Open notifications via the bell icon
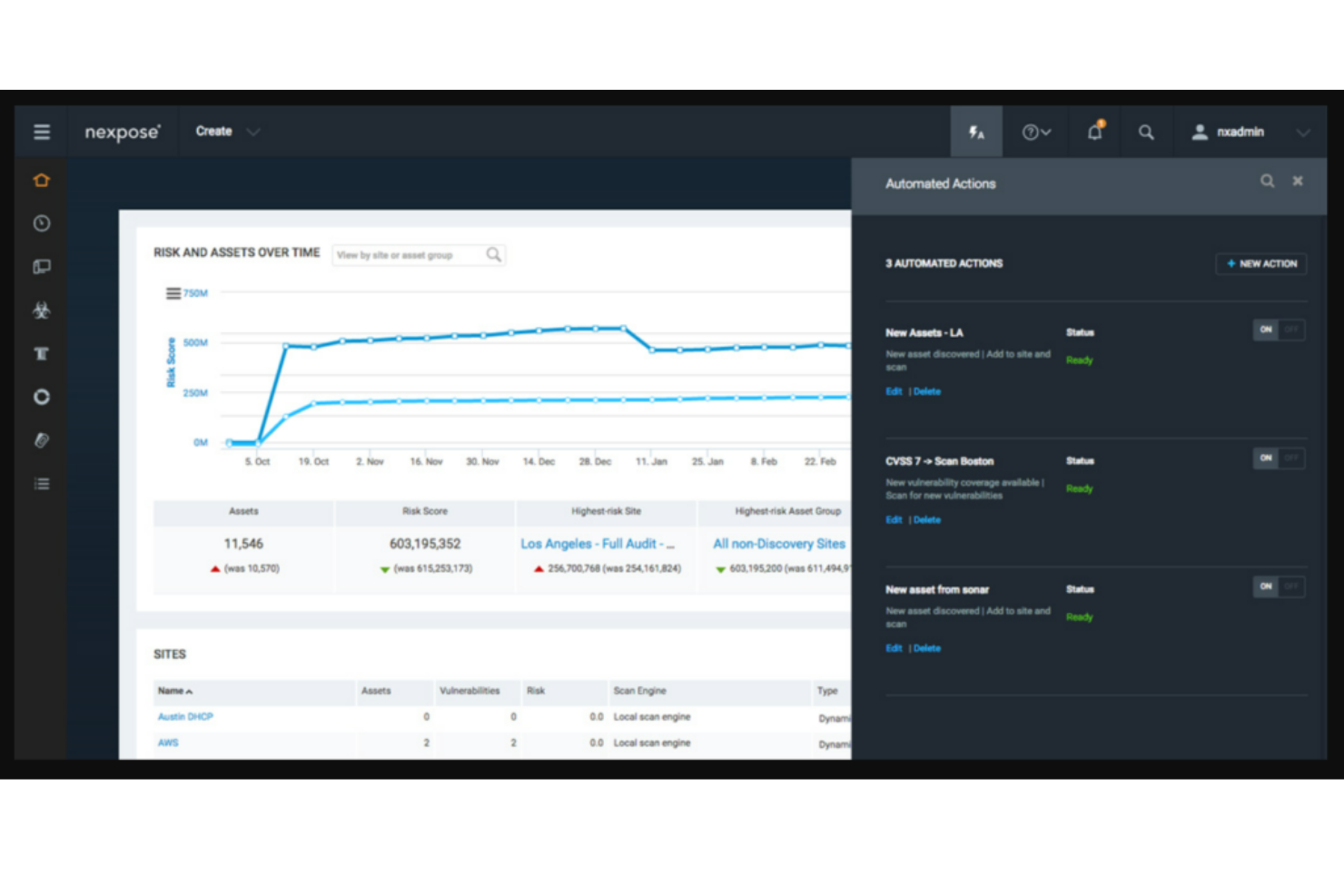The height and width of the screenshot is (896, 1344). pos(1093,132)
